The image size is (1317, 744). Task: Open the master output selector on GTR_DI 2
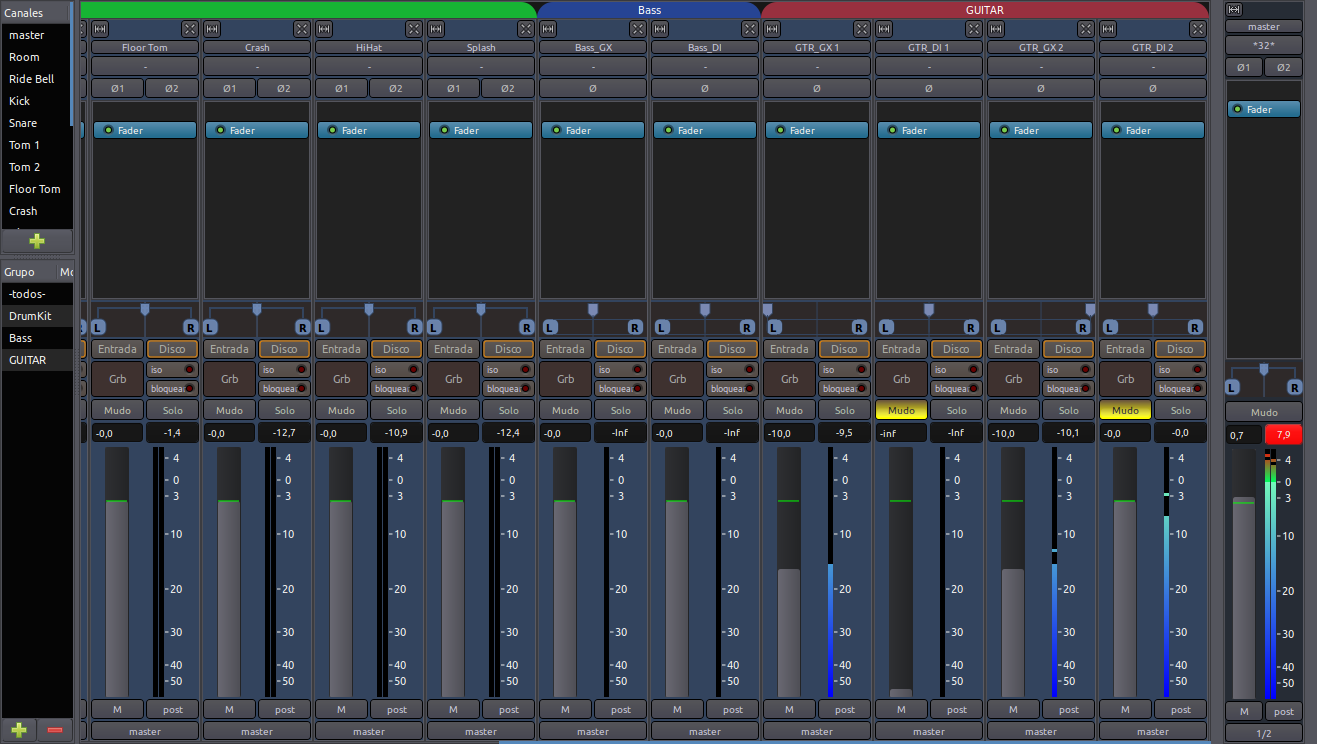pyautogui.click(x=1153, y=731)
